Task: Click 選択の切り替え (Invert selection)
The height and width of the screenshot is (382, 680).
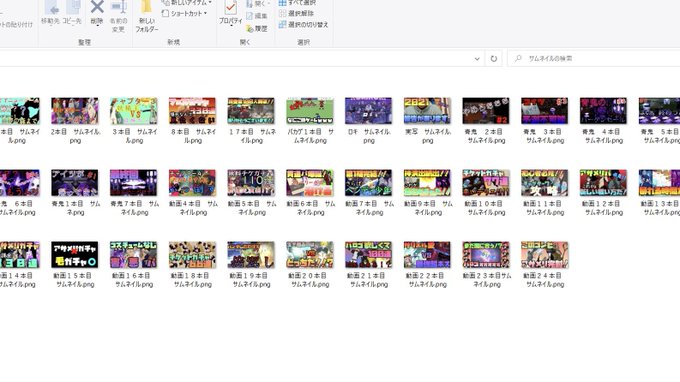Action: pyautogui.click(x=304, y=25)
